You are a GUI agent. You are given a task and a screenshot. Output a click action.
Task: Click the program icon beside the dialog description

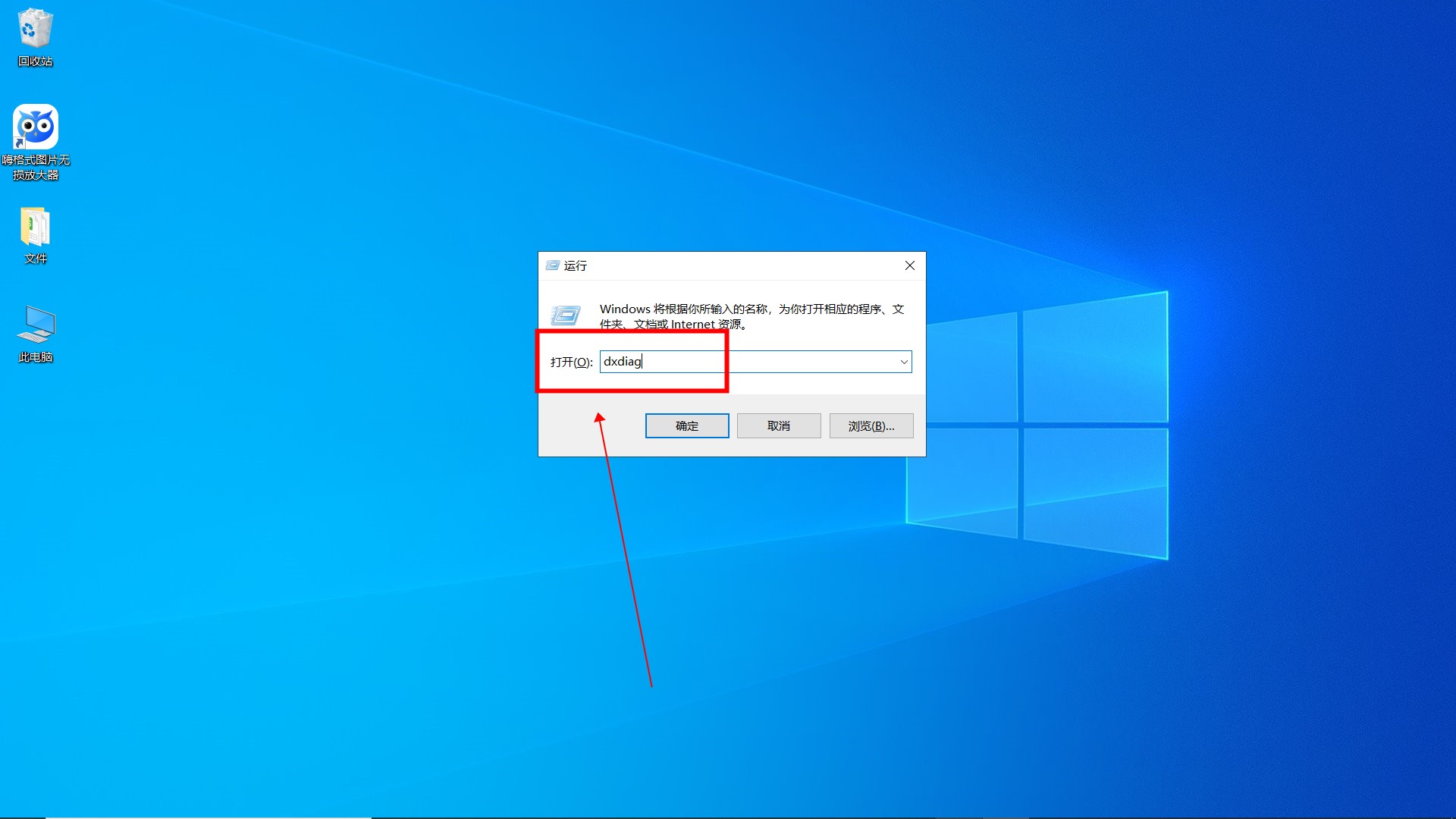(x=565, y=315)
